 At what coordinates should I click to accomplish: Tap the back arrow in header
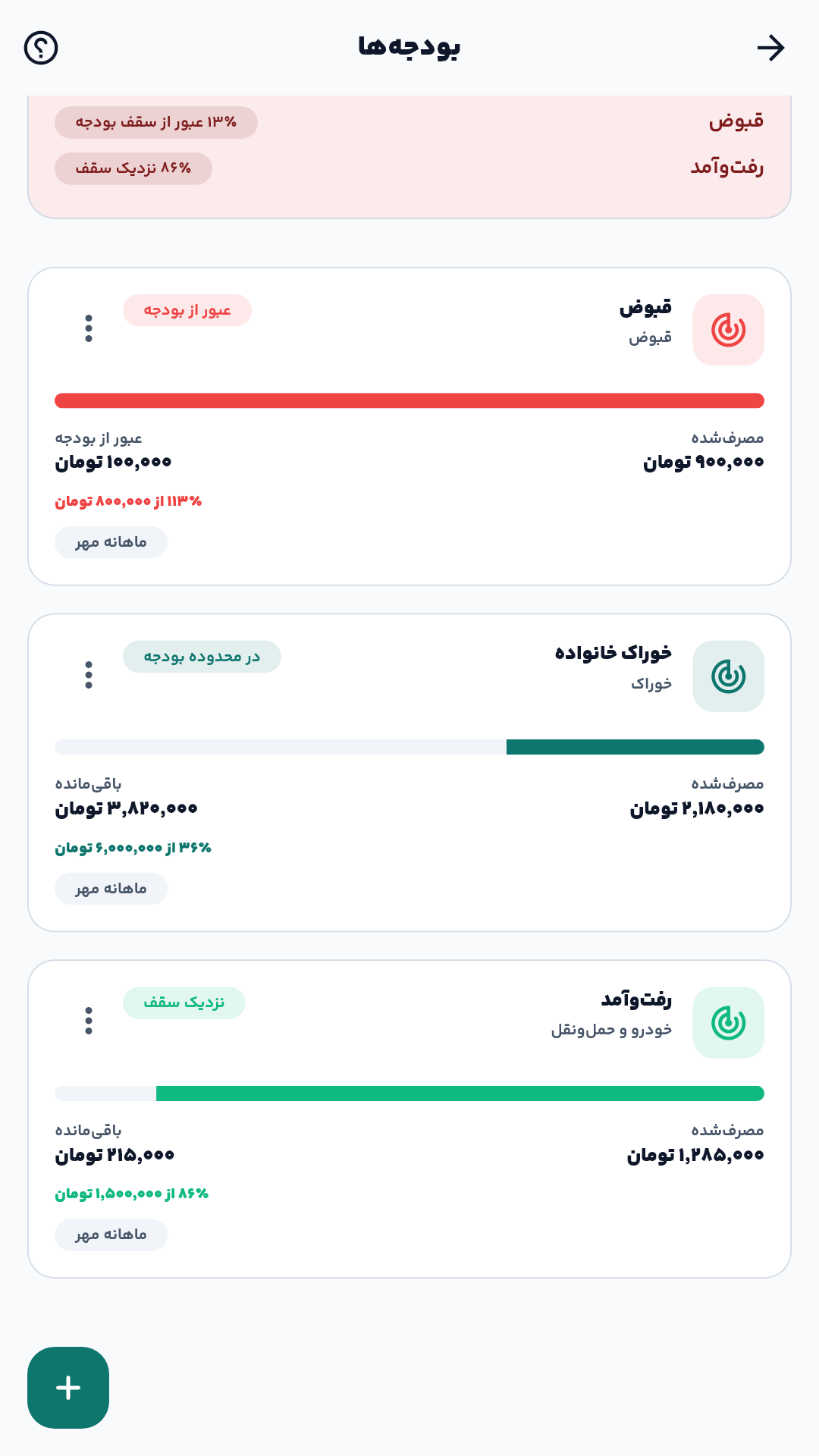(x=770, y=48)
